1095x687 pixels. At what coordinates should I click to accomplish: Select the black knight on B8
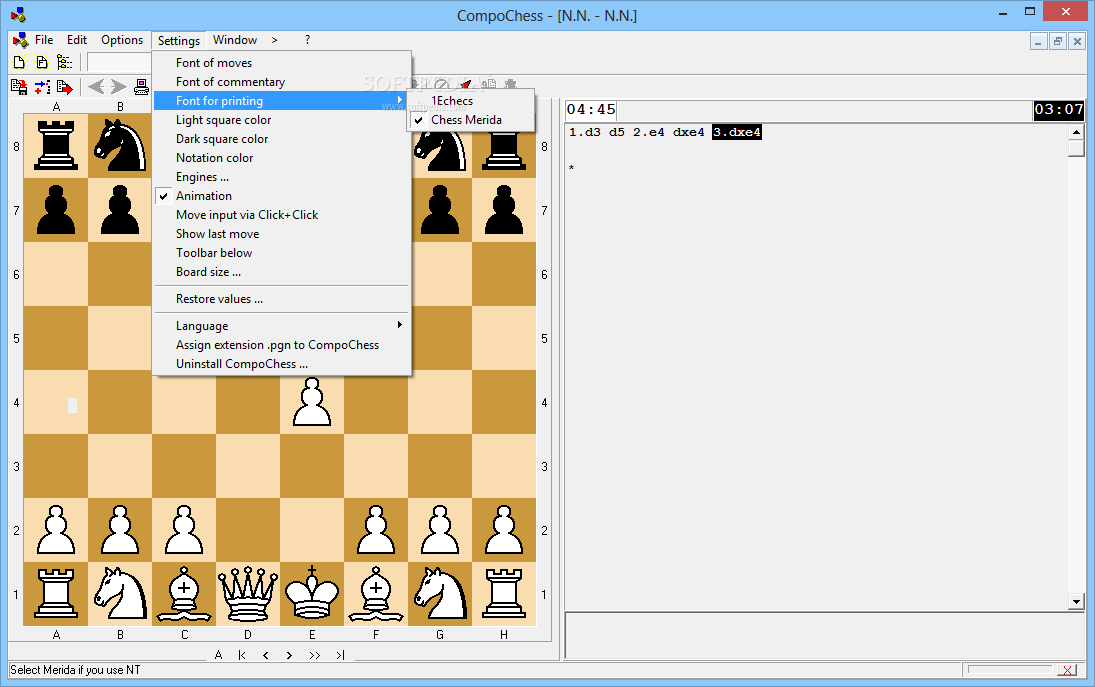point(120,145)
